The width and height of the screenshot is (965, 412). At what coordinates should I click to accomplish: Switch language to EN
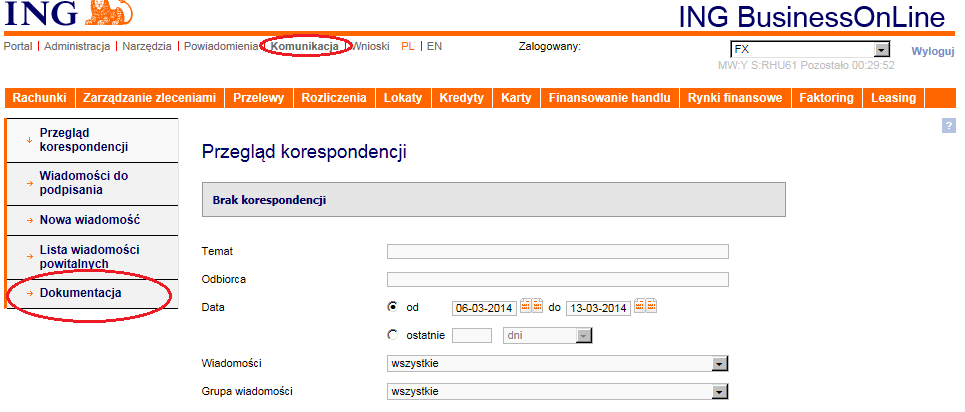434,46
